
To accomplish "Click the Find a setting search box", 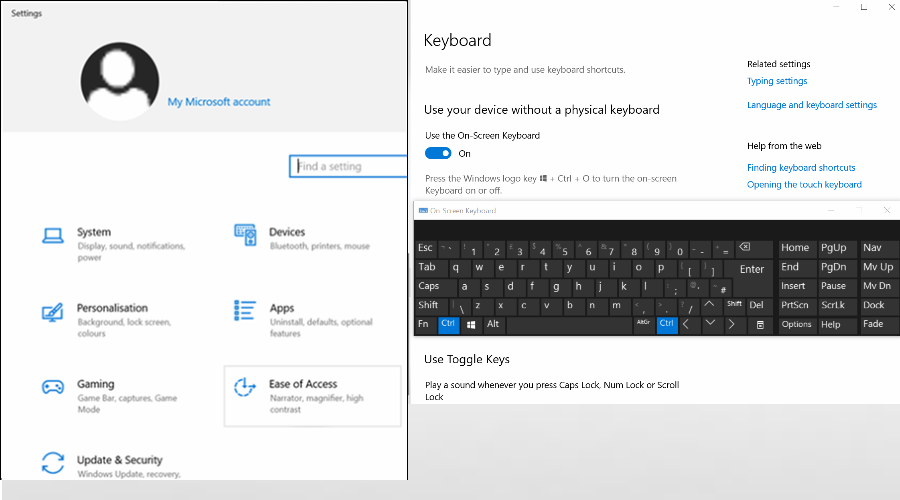I will 348,166.
